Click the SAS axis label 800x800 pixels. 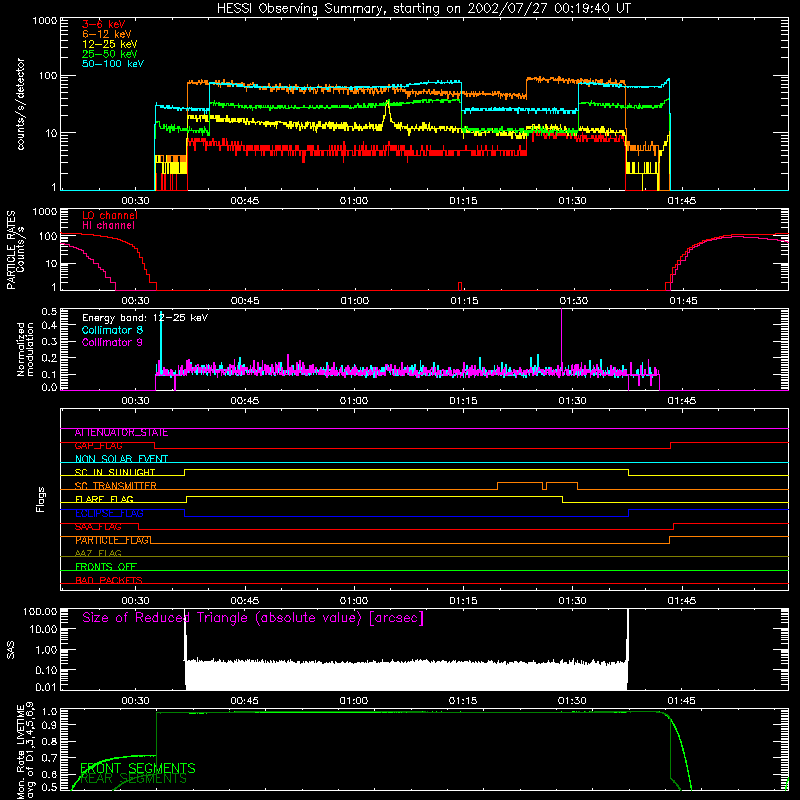[11, 649]
